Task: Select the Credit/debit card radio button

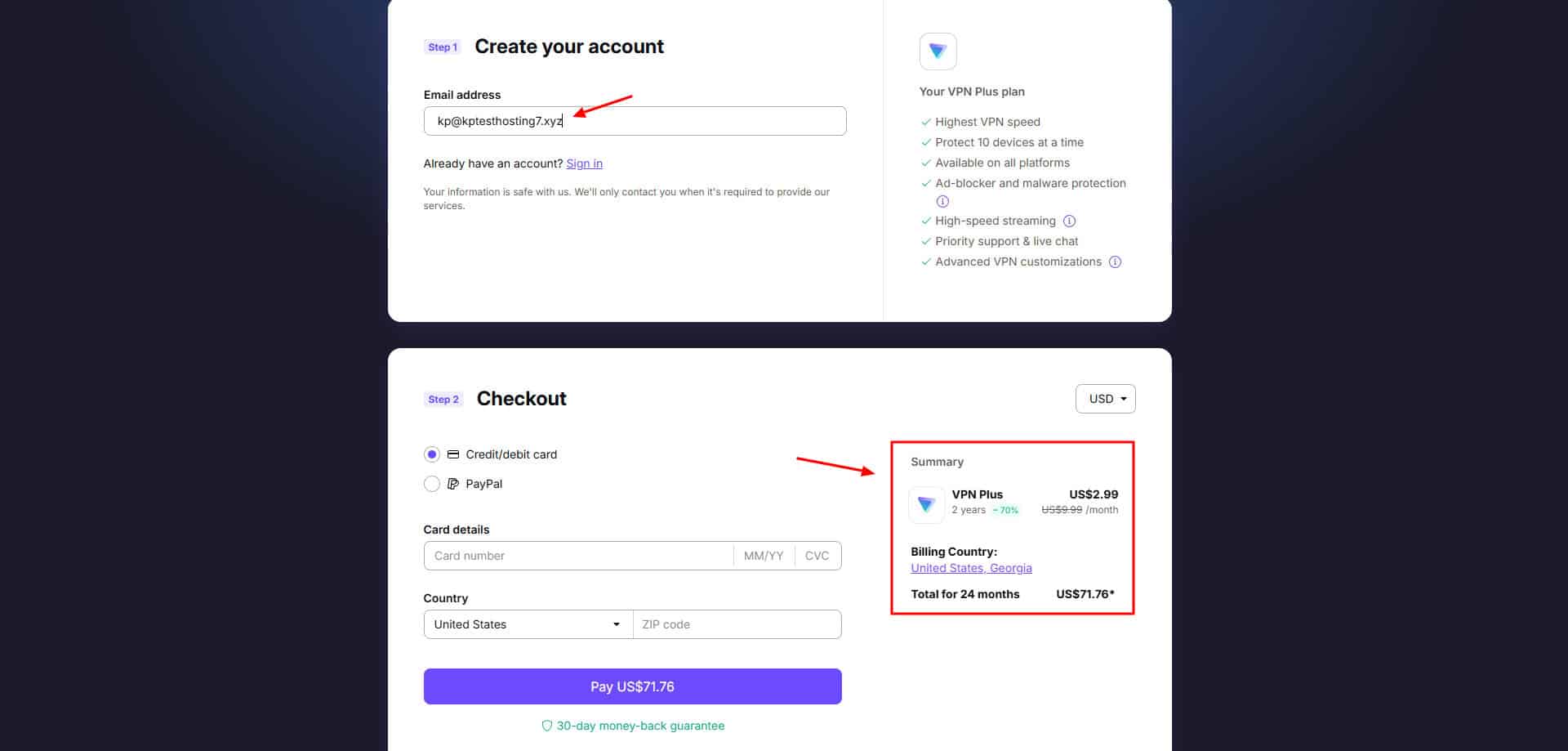Action: 431,454
